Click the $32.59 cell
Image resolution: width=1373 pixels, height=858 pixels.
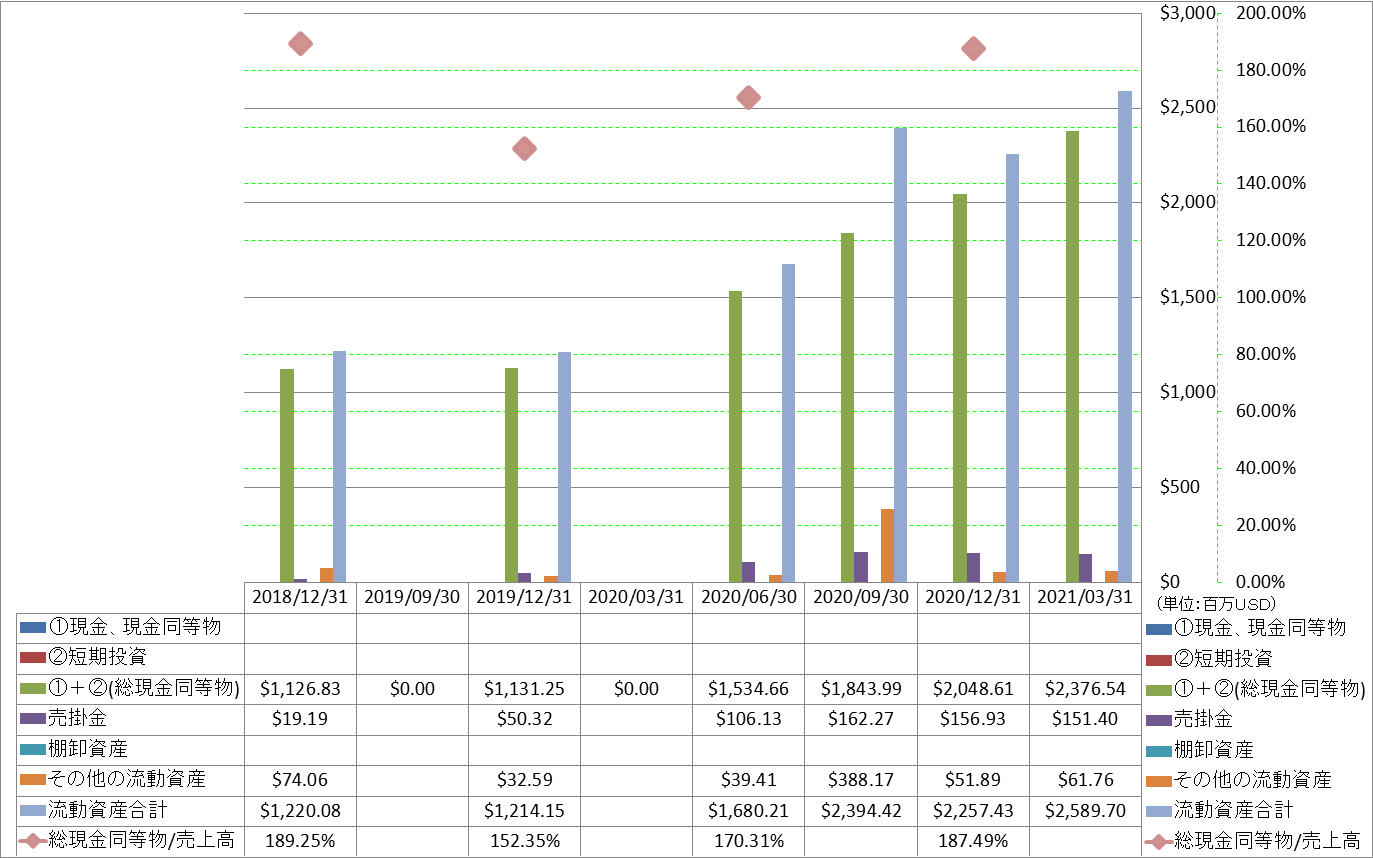pos(524,780)
